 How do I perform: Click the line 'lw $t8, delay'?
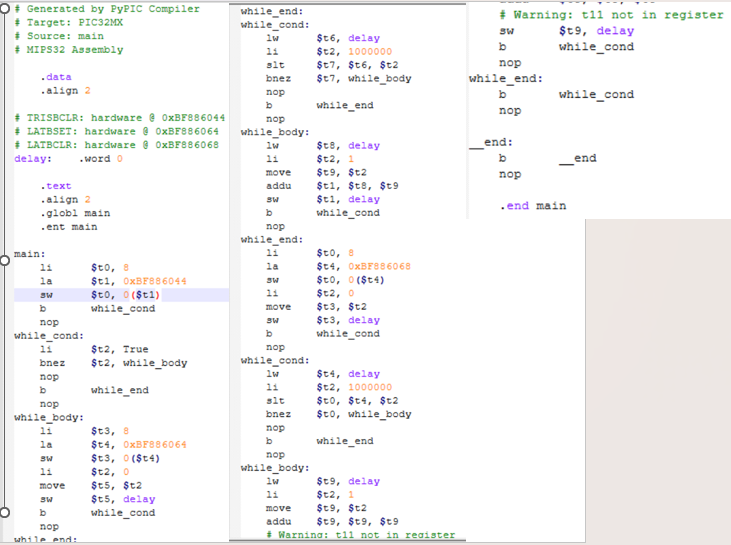[323, 145]
